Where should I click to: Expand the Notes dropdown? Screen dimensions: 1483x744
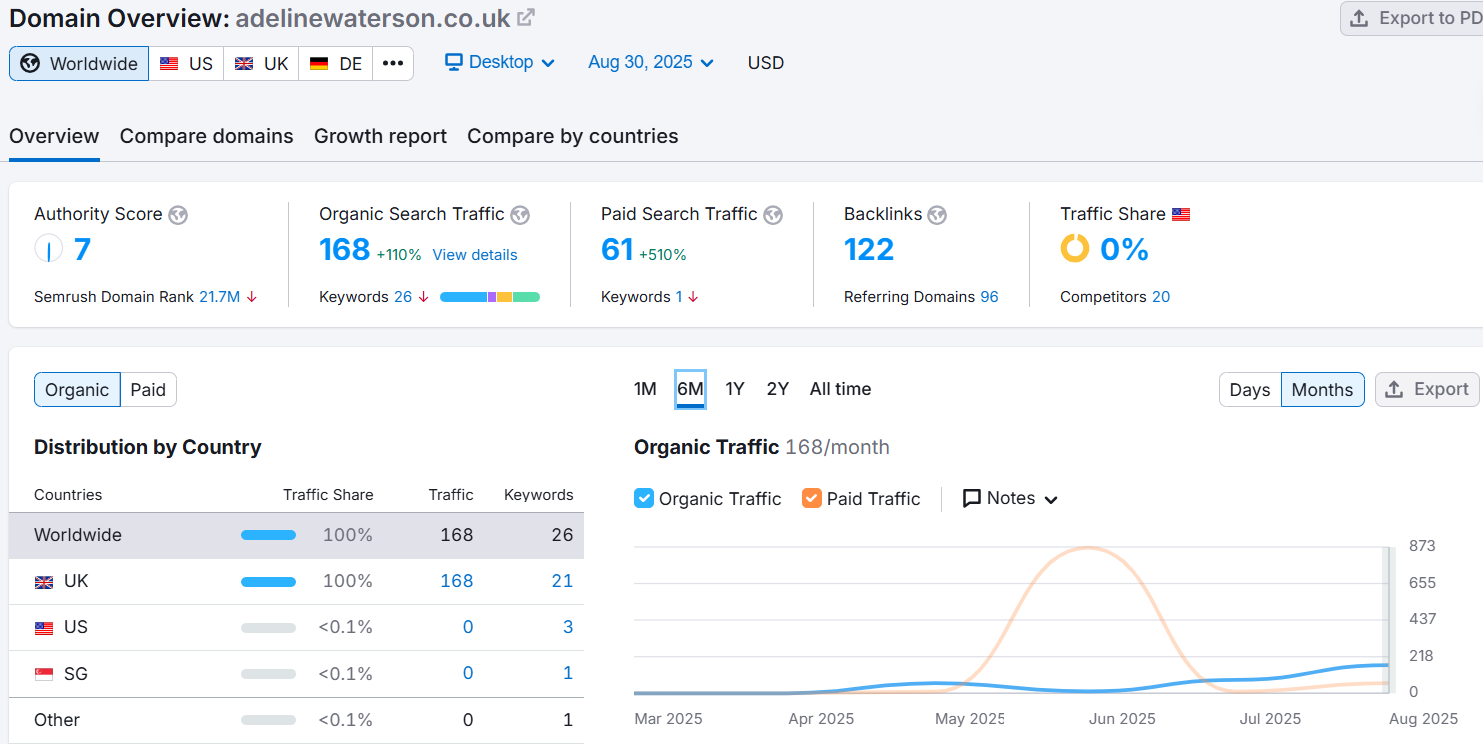[1010, 498]
